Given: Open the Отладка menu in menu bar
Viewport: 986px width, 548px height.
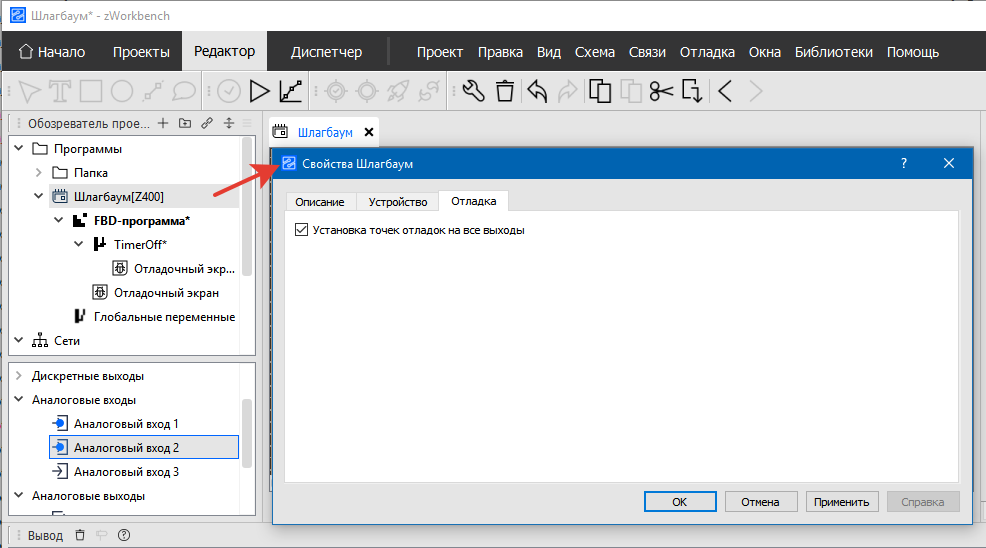Looking at the screenshot, I should click(x=707, y=52).
